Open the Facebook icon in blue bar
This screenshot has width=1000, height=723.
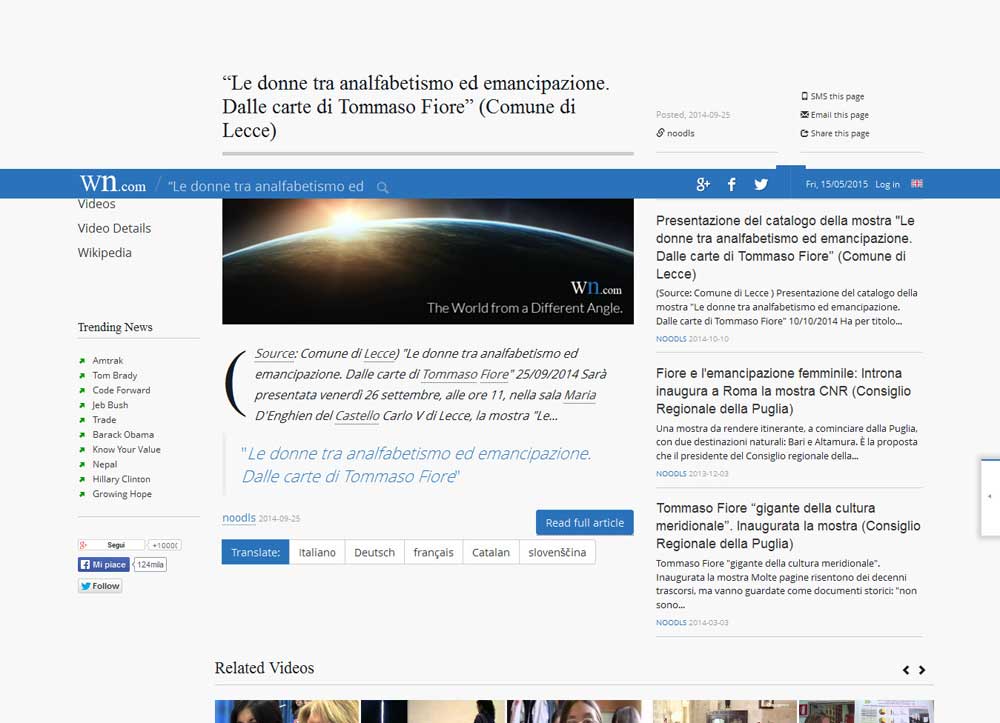click(x=732, y=185)
